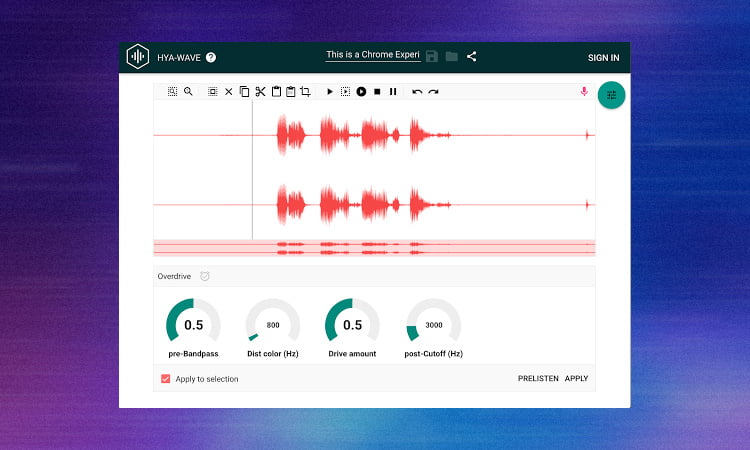Image resolution: width=750 pixels, height=450 pixels.
Task: Share the project via share icon
Action: (x=472, y=57)
